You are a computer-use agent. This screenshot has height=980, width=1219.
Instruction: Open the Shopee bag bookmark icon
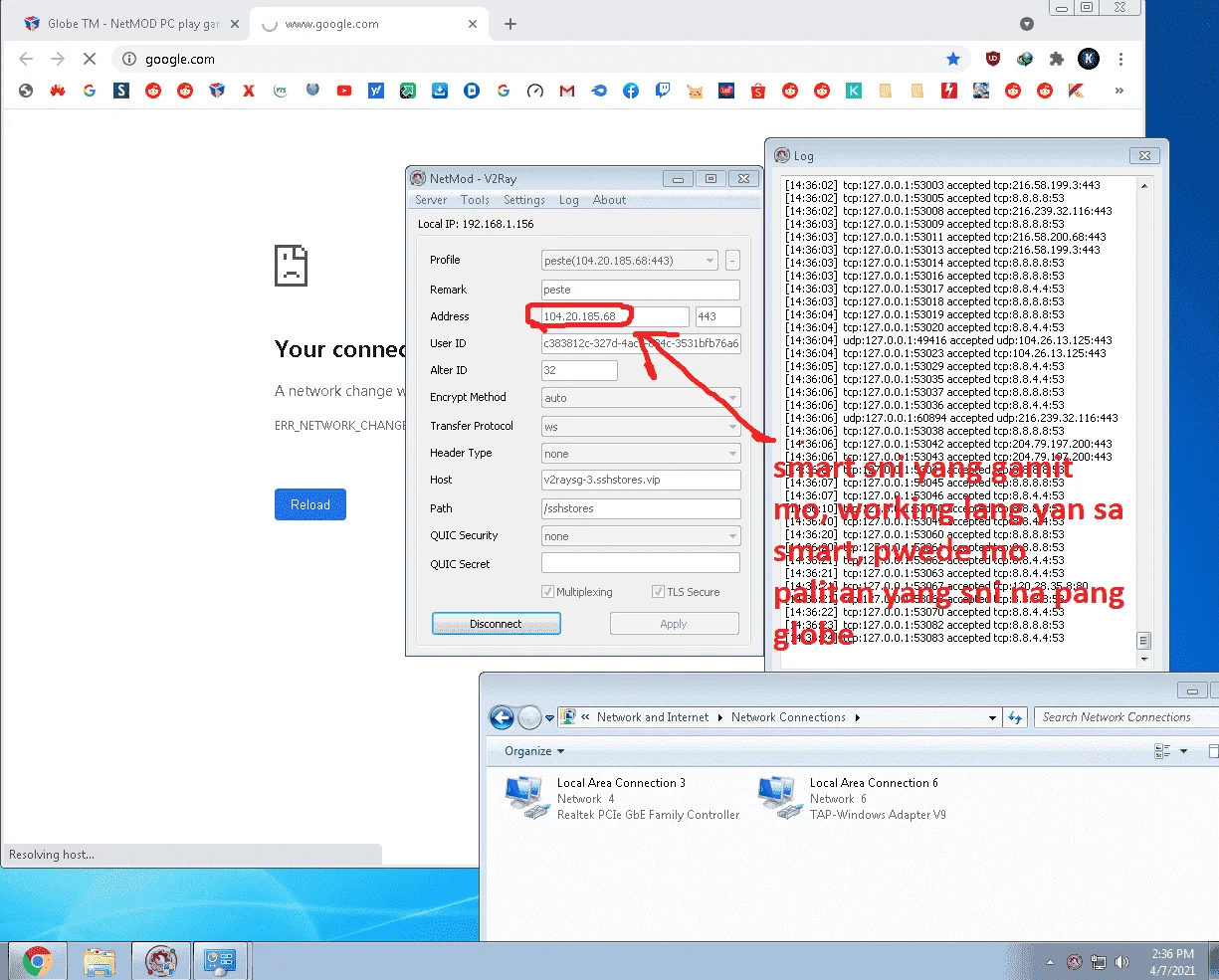(758, 91)
